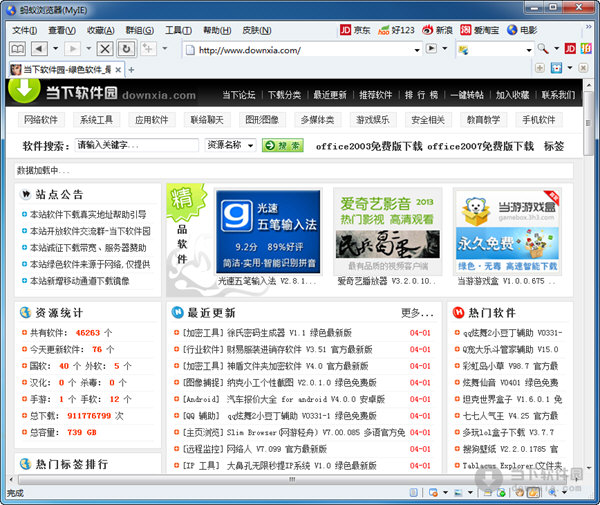600x505 pixels.
Task: Open the 手机软件 category link
Action: (539, 120)
